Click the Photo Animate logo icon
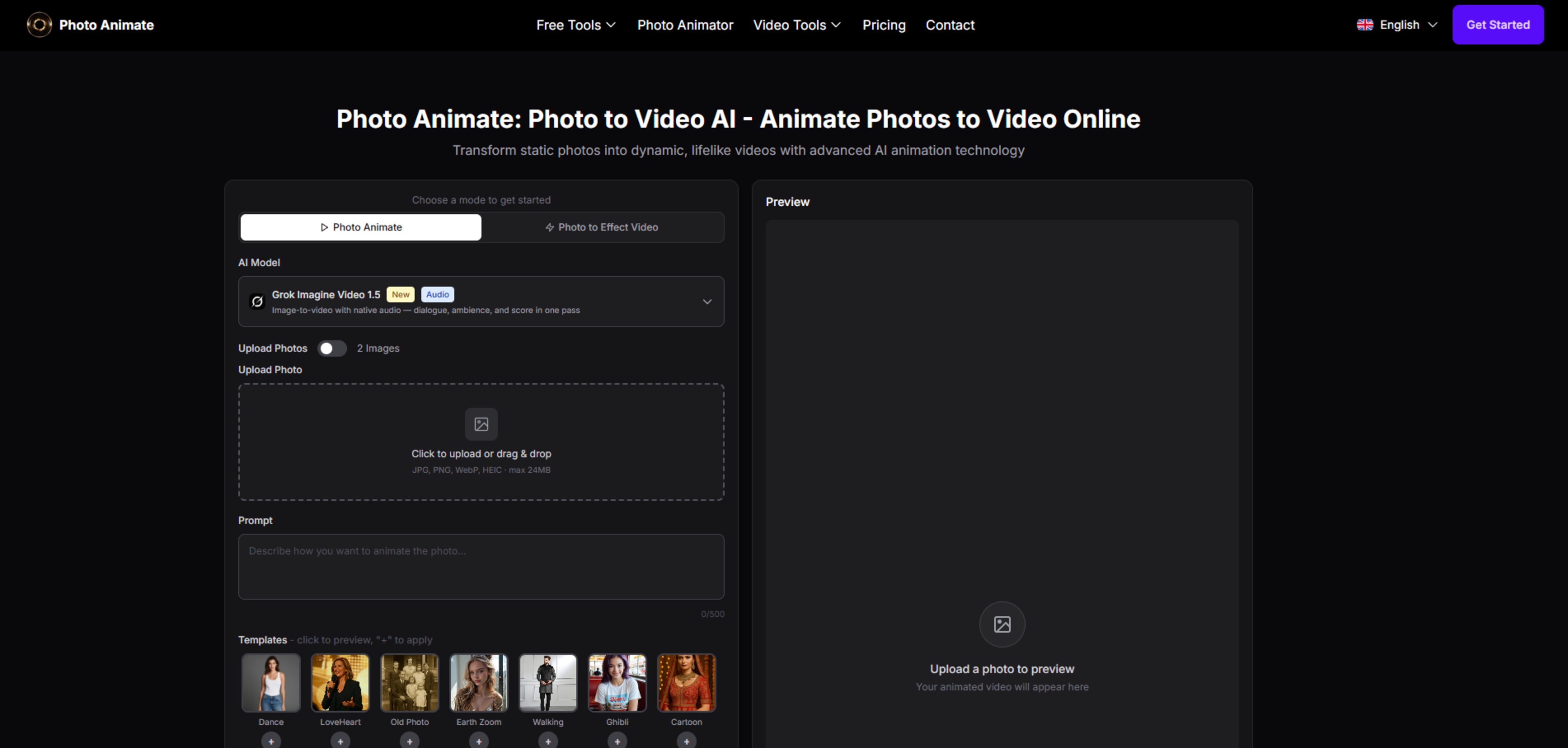This screenshot has width=1568, height=748. point(40,25)
